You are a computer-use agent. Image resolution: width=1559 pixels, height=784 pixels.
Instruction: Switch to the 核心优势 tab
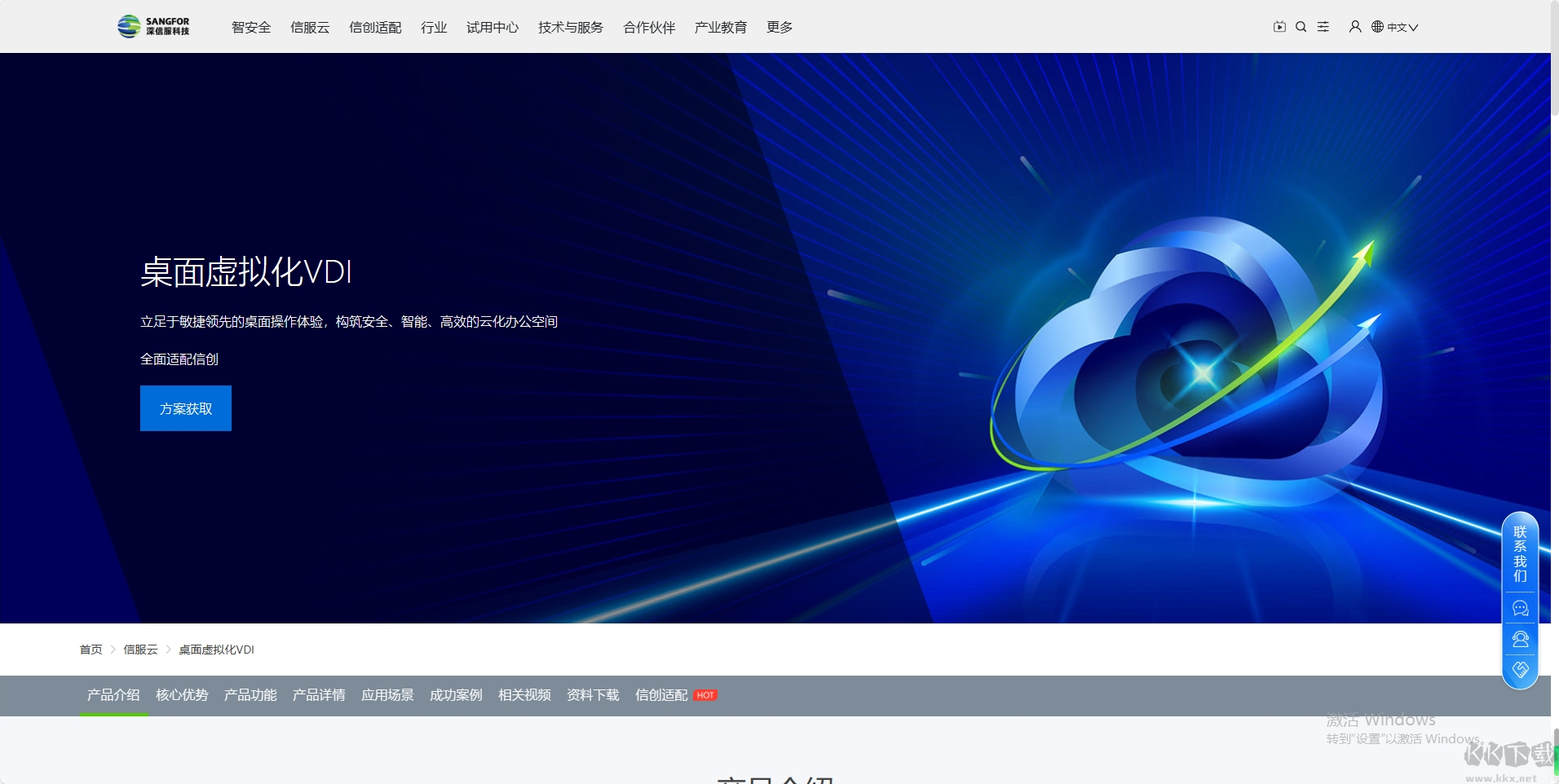[x=182, y=695]
